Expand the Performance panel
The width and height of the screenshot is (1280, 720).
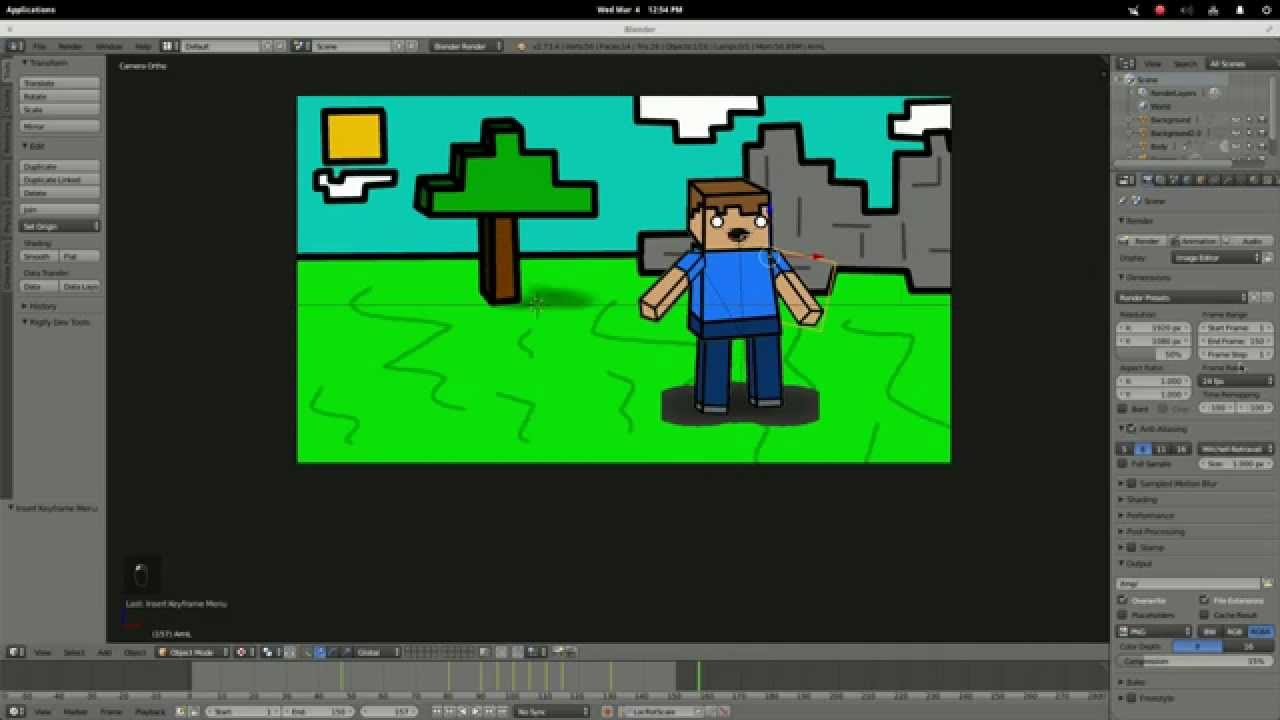coord(1150,515)
